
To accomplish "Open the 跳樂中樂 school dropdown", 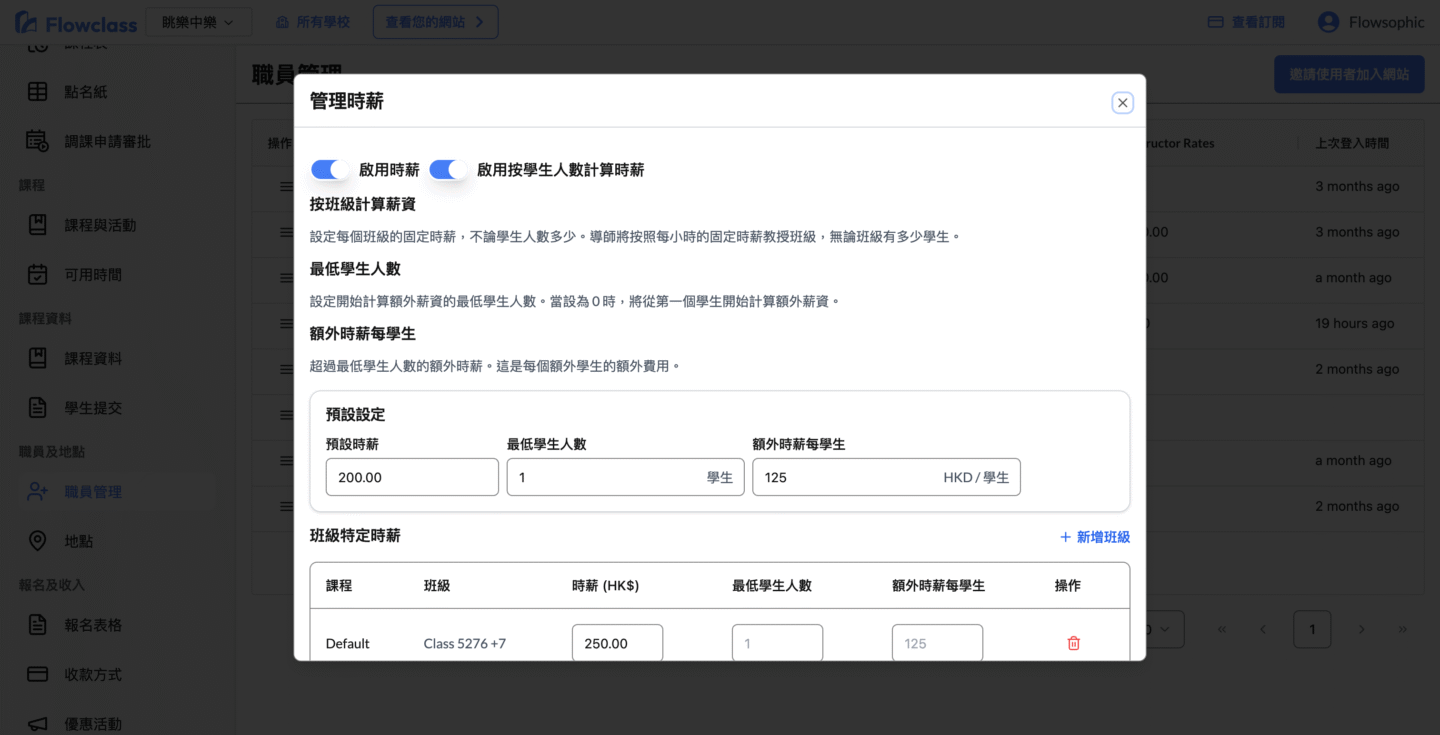I will point(198,22).
